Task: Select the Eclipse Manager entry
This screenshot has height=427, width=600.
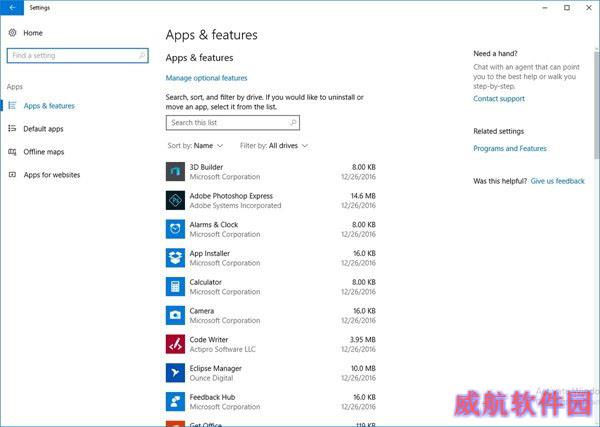Action: 271,373
